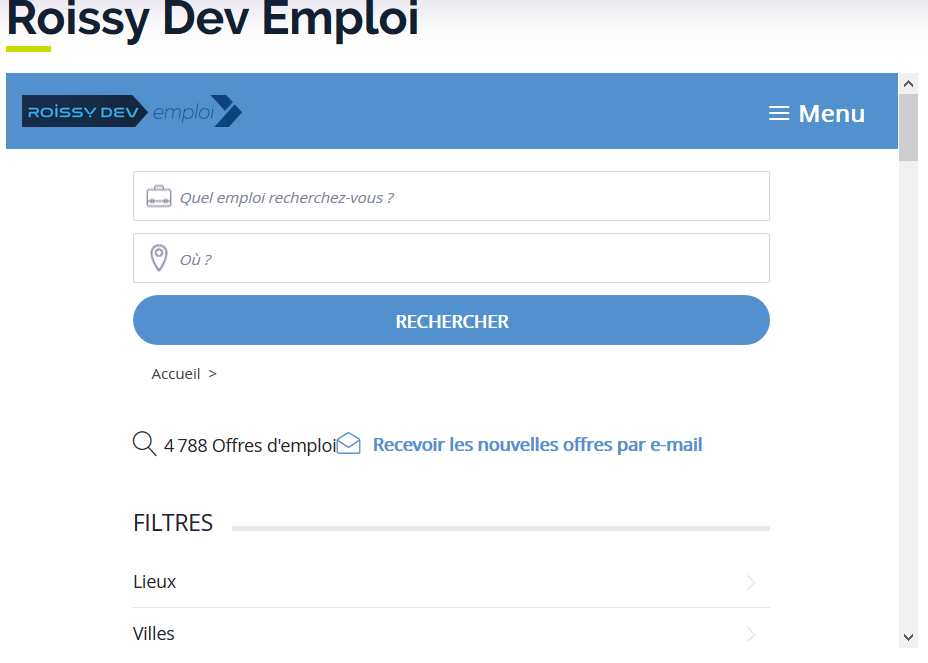Click the location pin icon
Screen dimensions: 928x663
[159, 258]
